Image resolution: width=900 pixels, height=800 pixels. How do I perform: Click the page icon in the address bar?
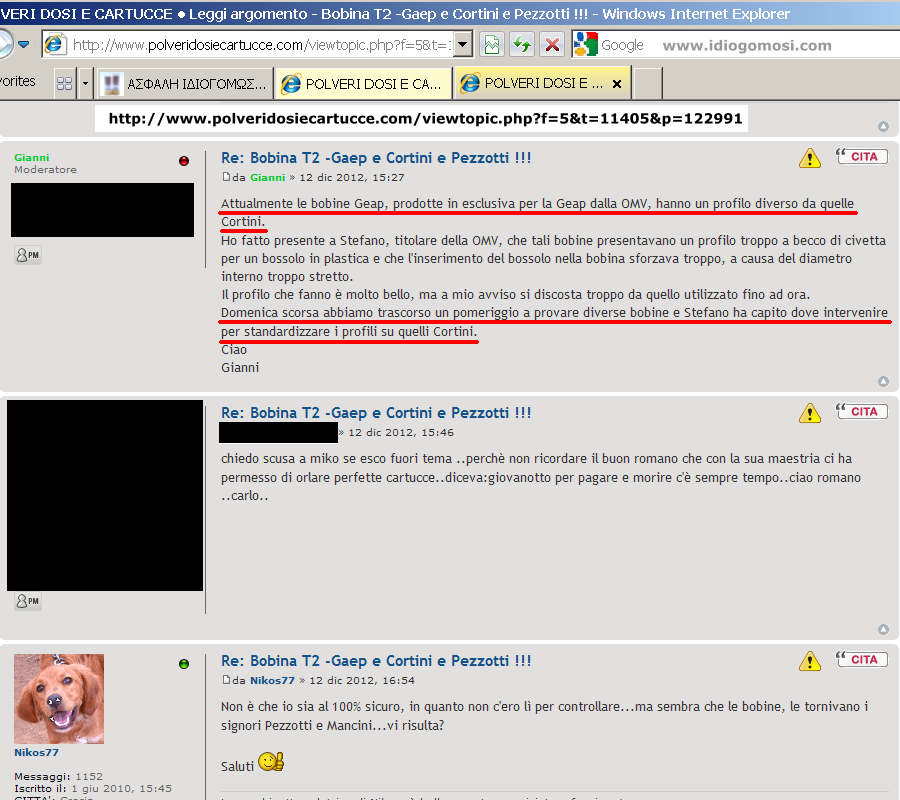pos(55,45)
